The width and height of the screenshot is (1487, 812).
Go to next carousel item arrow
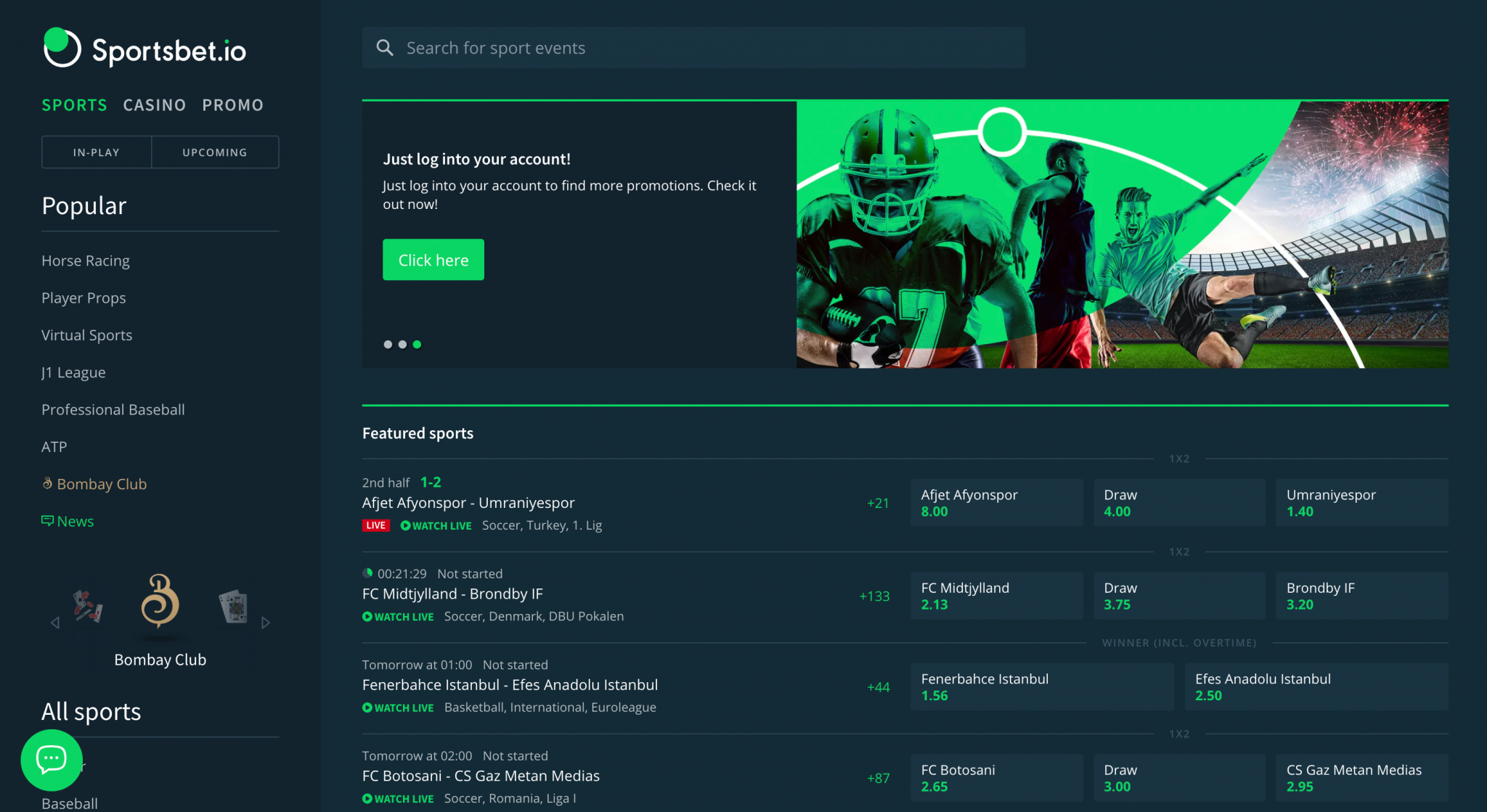[x=266, y=623]
